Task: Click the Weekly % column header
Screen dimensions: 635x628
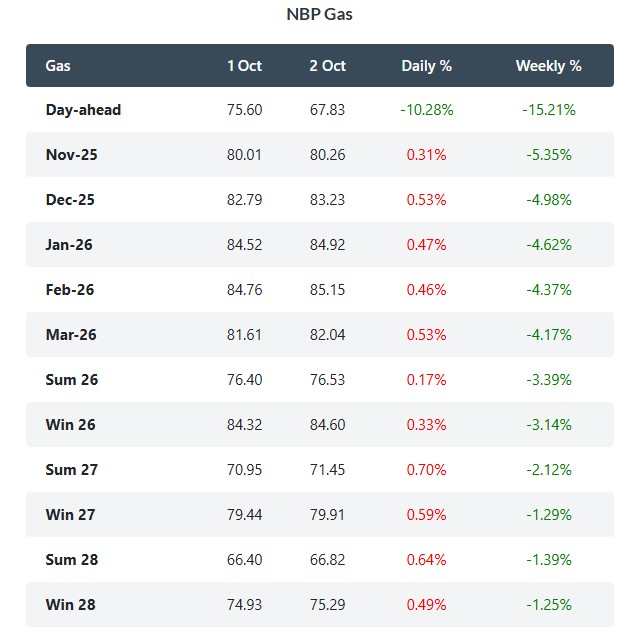Action: tap(548, 65)
